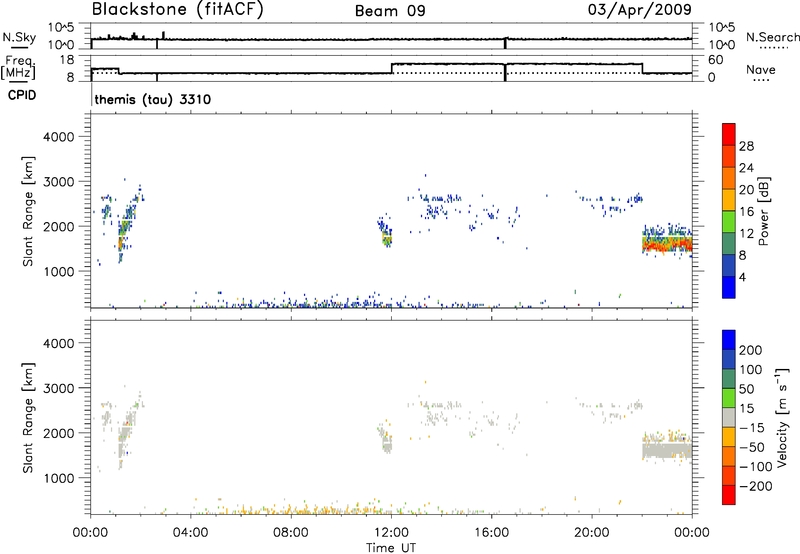
Task: Click the 'Blackstone (fitACF)' title text
Action: click(x=178, y=10)
